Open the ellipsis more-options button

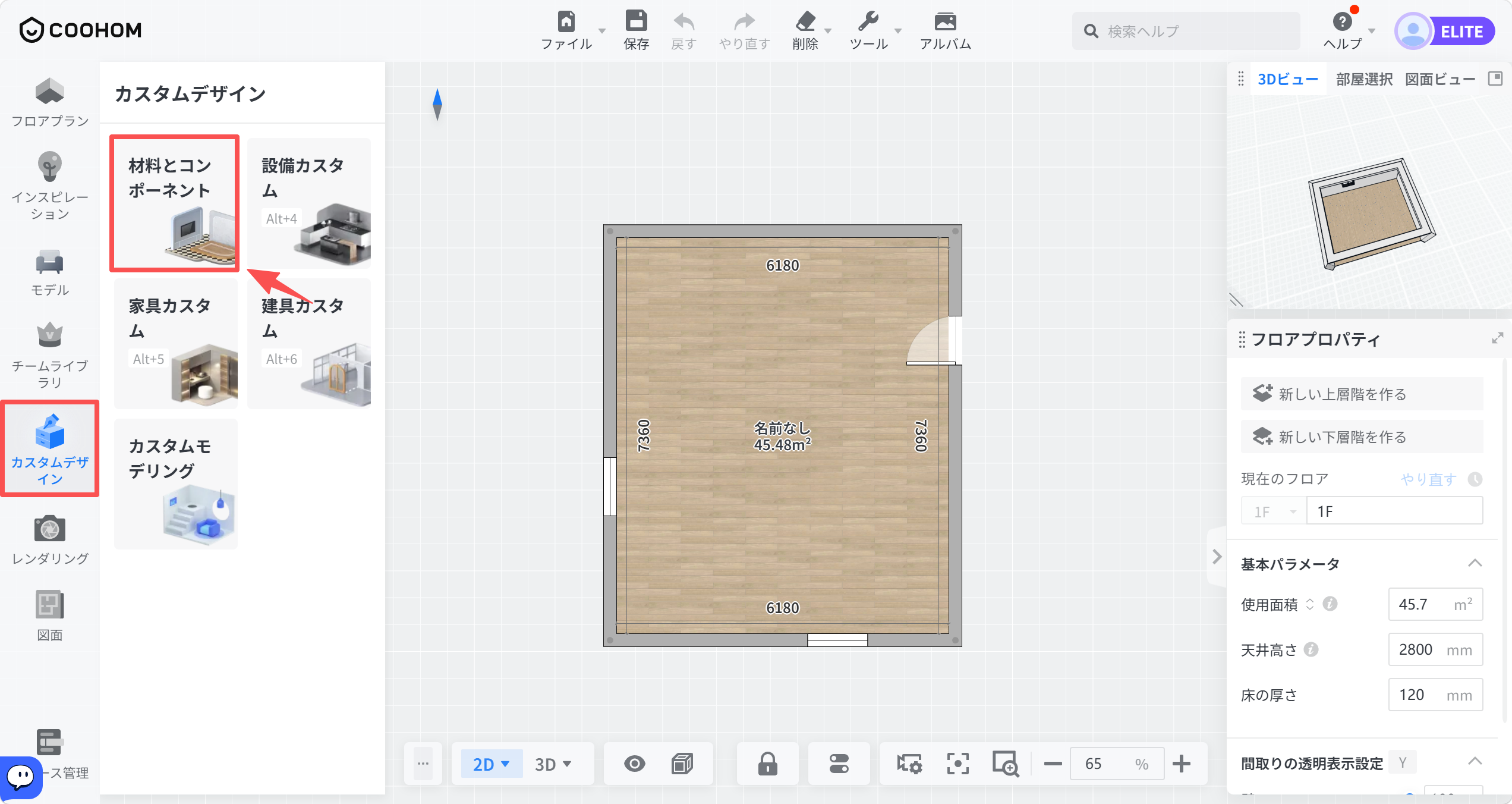[x=423, y=764]
